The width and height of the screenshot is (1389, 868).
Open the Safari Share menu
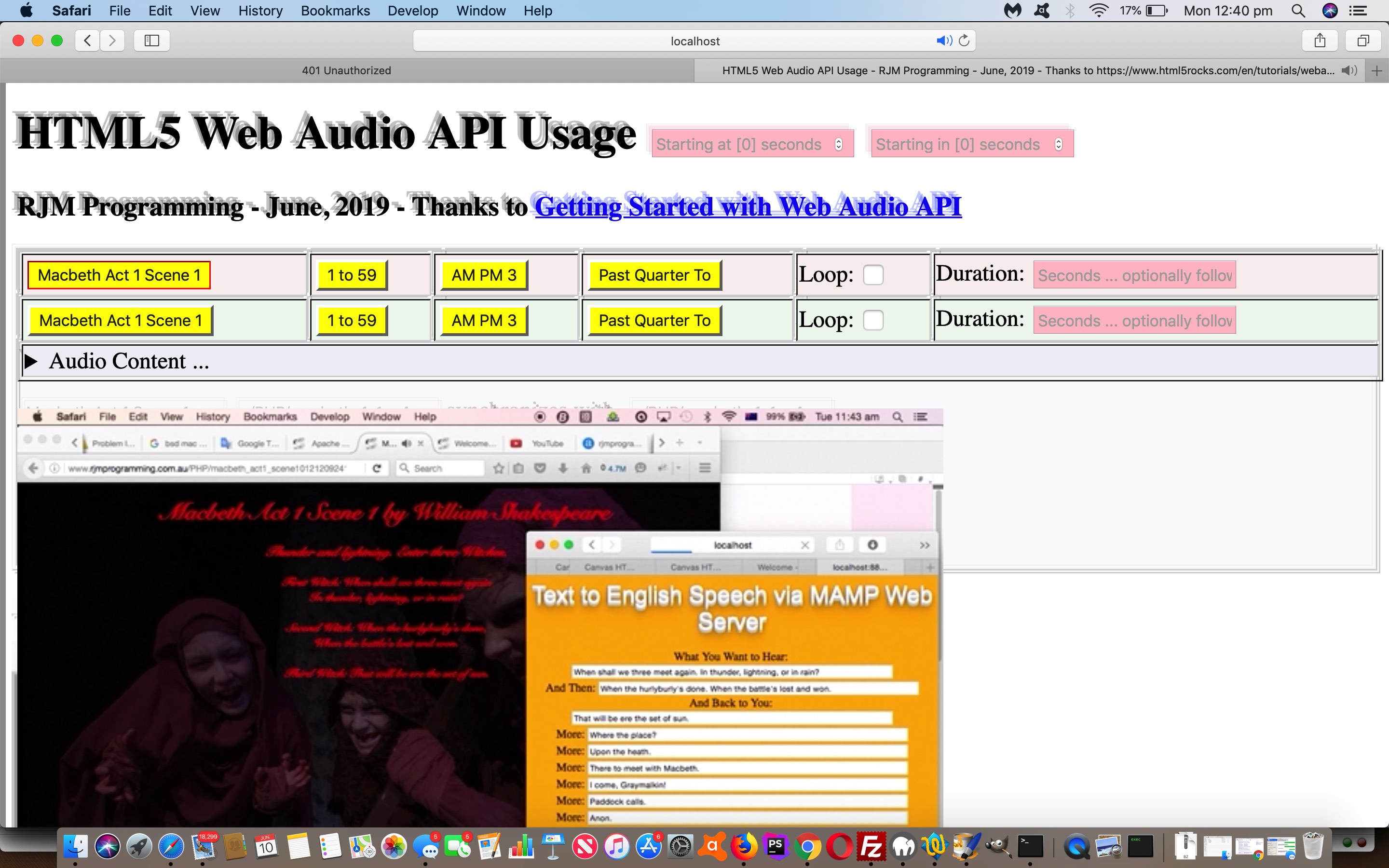[1320, 40]
